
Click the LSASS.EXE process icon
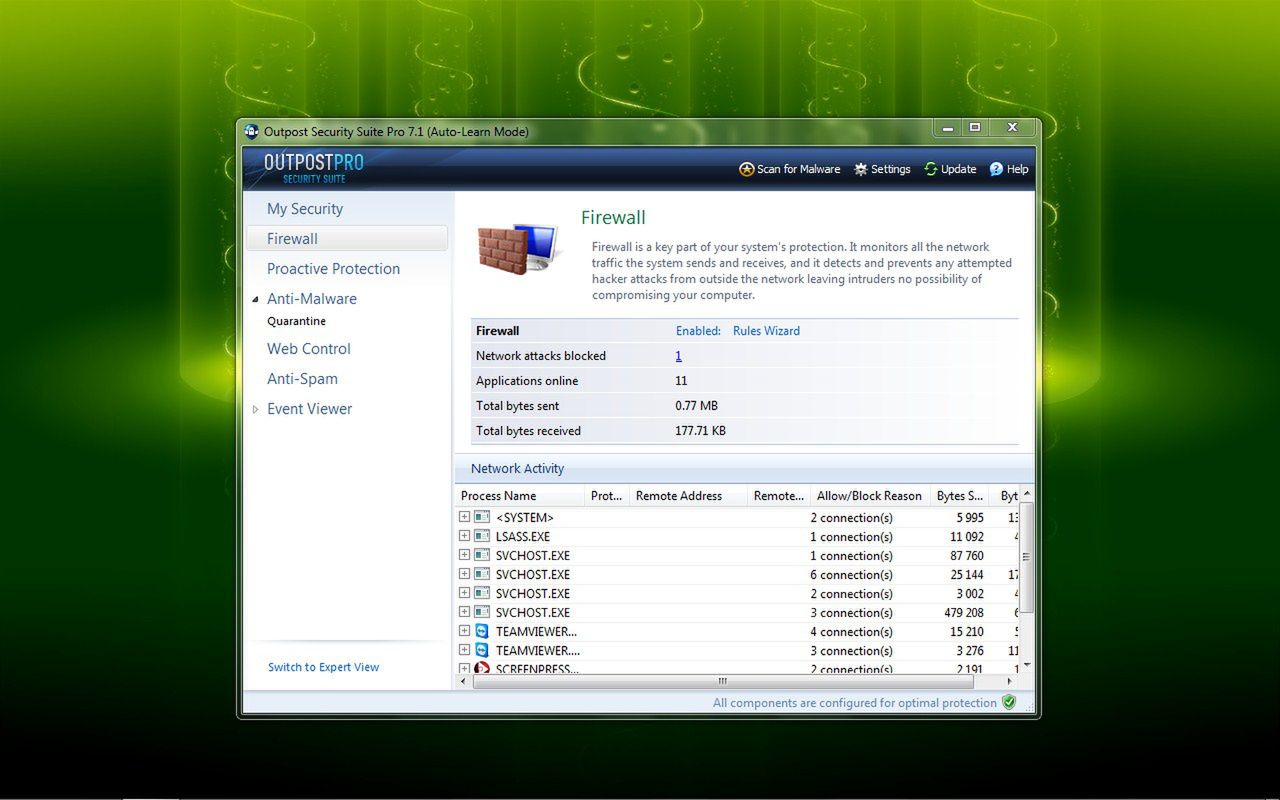tap(482, 536)
